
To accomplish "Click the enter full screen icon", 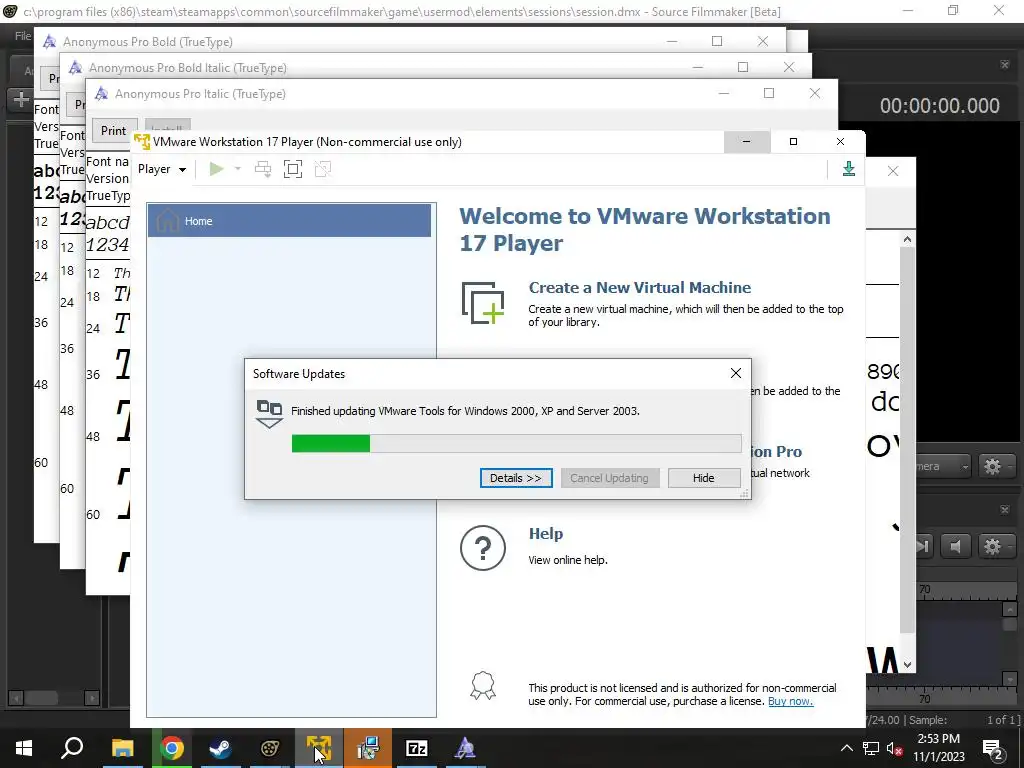I will point(293,169).
